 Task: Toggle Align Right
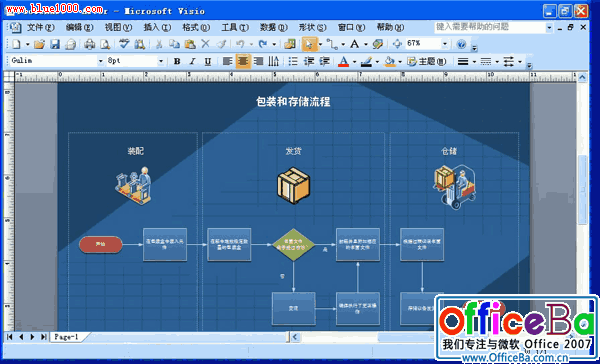coord(259,61)
